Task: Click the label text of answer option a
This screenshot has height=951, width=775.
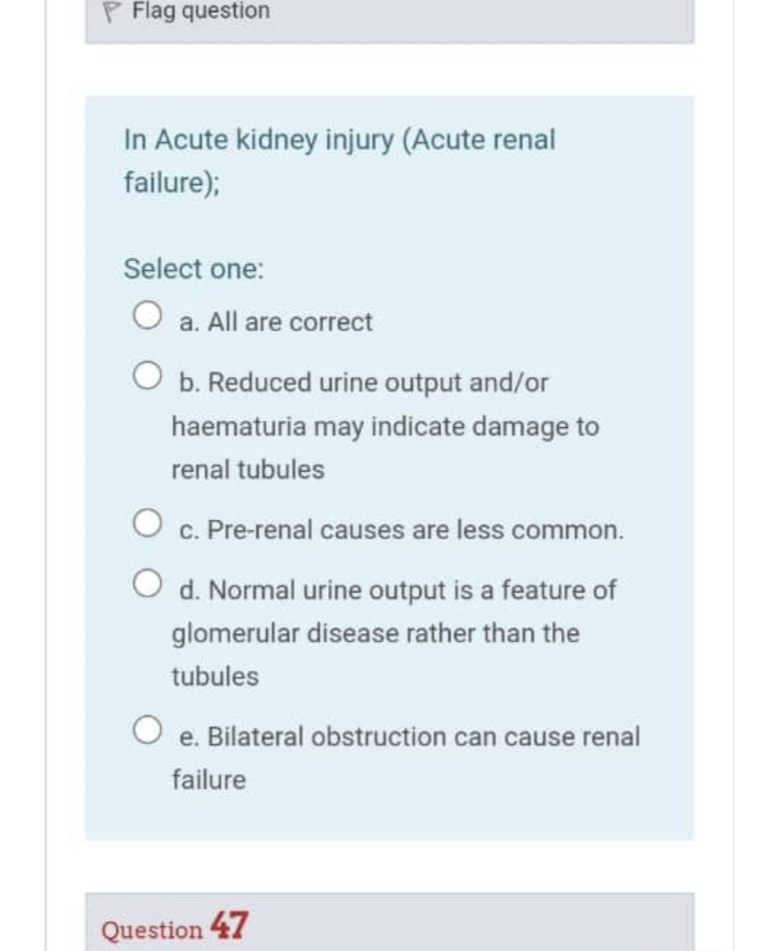Action: click(x=274, y=322)
